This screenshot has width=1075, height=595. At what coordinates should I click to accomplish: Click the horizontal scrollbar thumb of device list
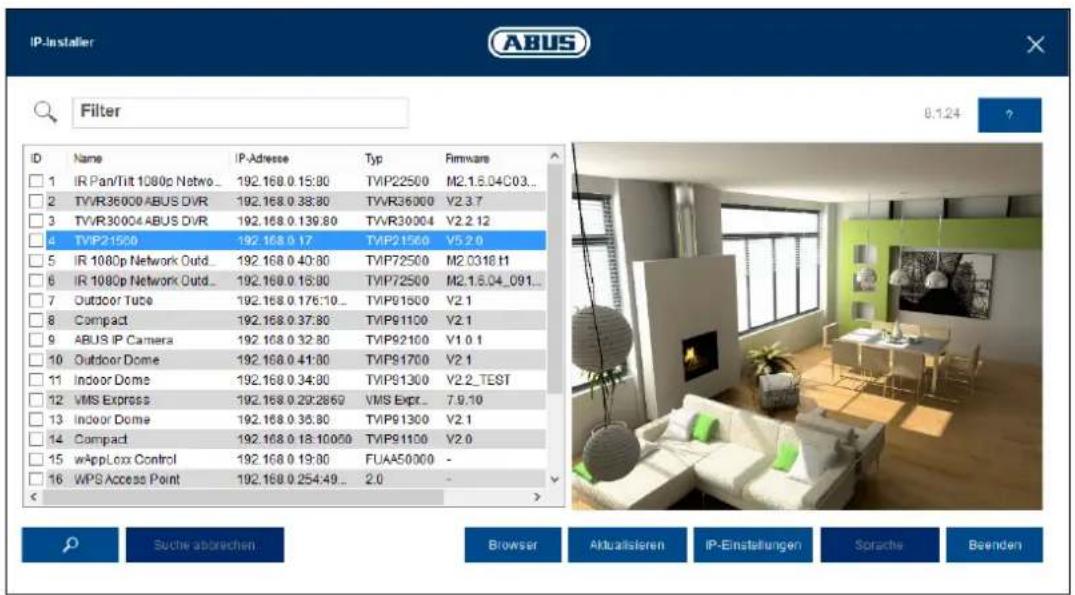click(243, 497)
